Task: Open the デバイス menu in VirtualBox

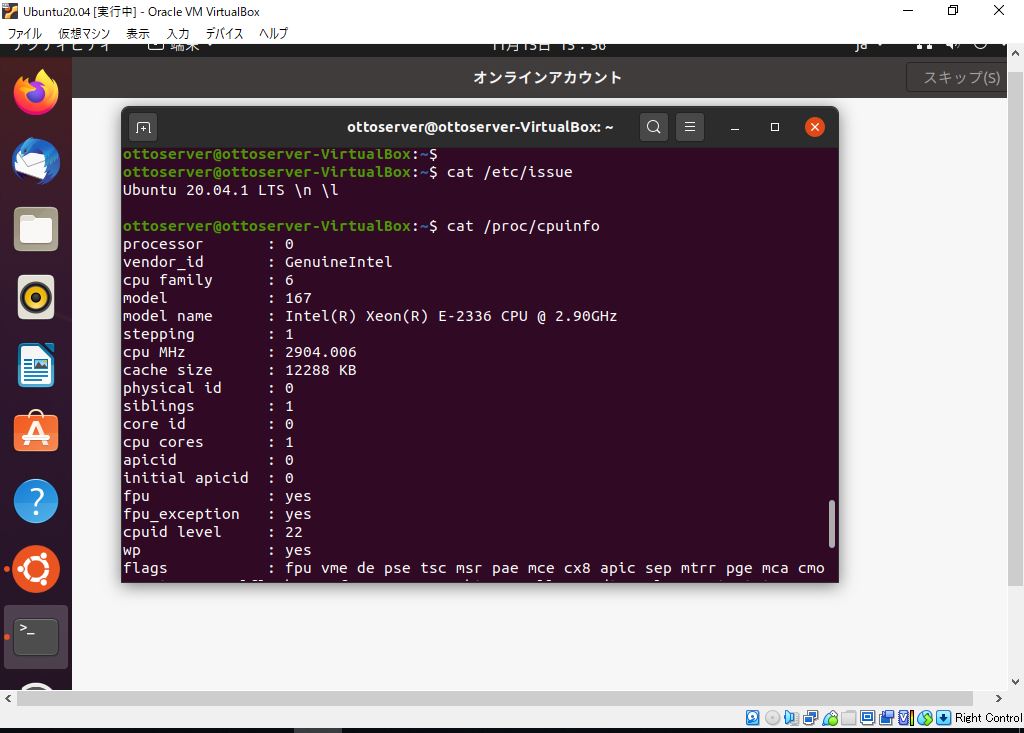Action: coord(224,33)
